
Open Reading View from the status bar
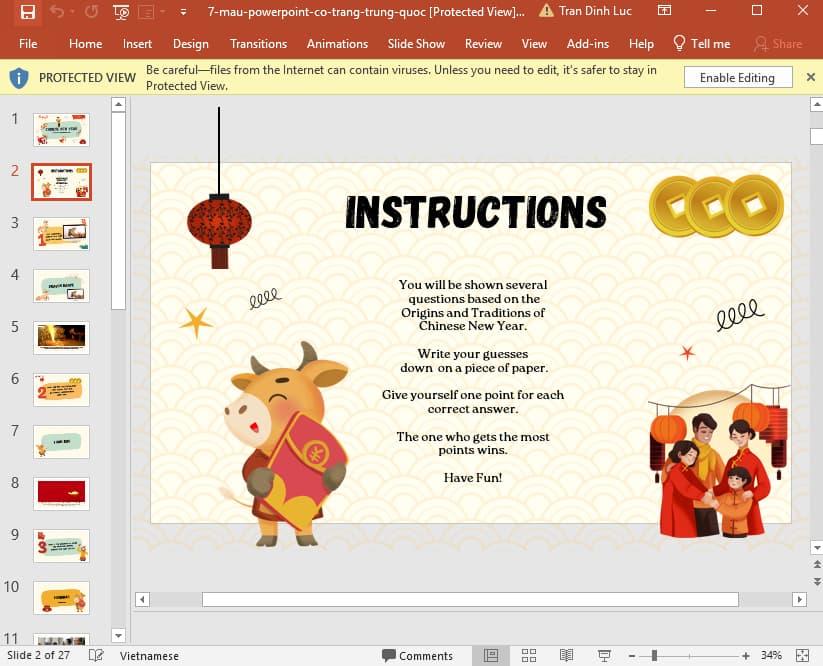coord(566,656)
